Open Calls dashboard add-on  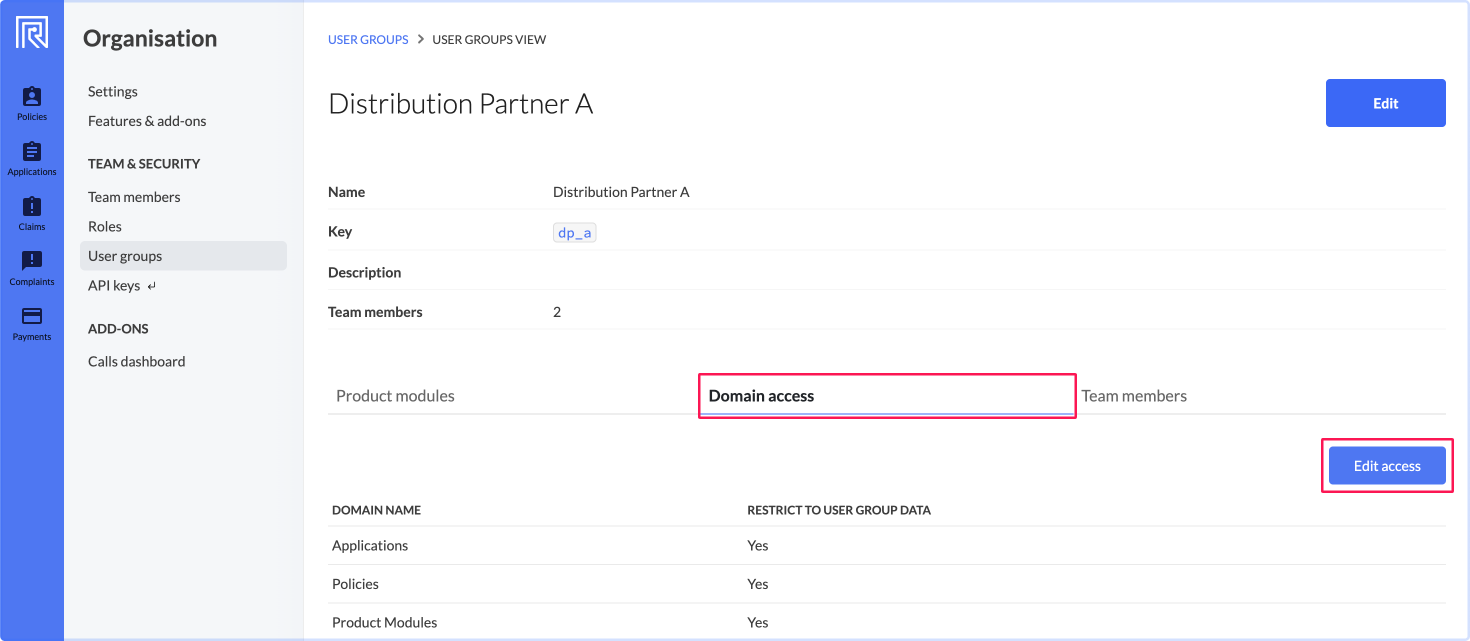136,361
